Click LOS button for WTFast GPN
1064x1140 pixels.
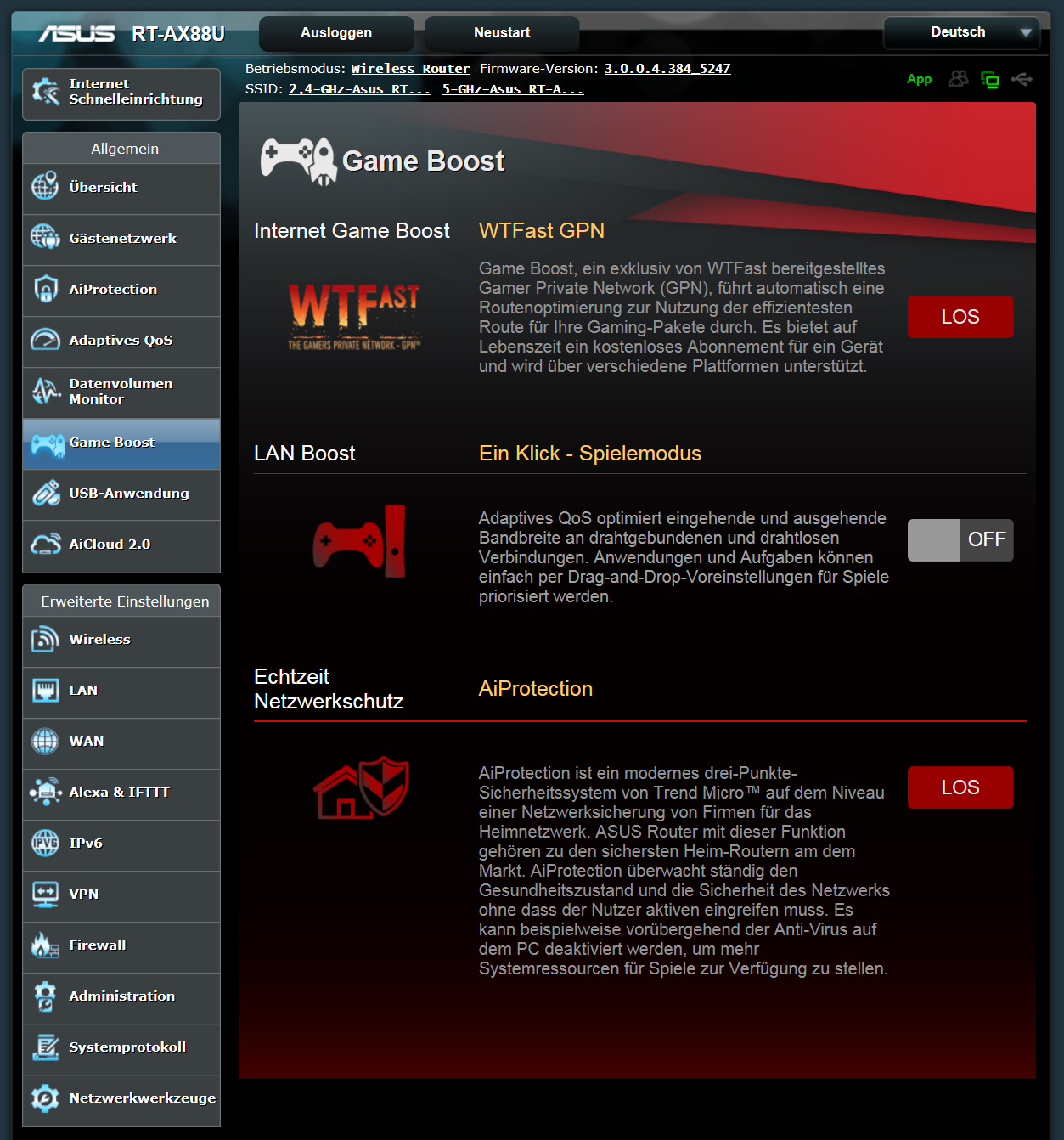960,317
